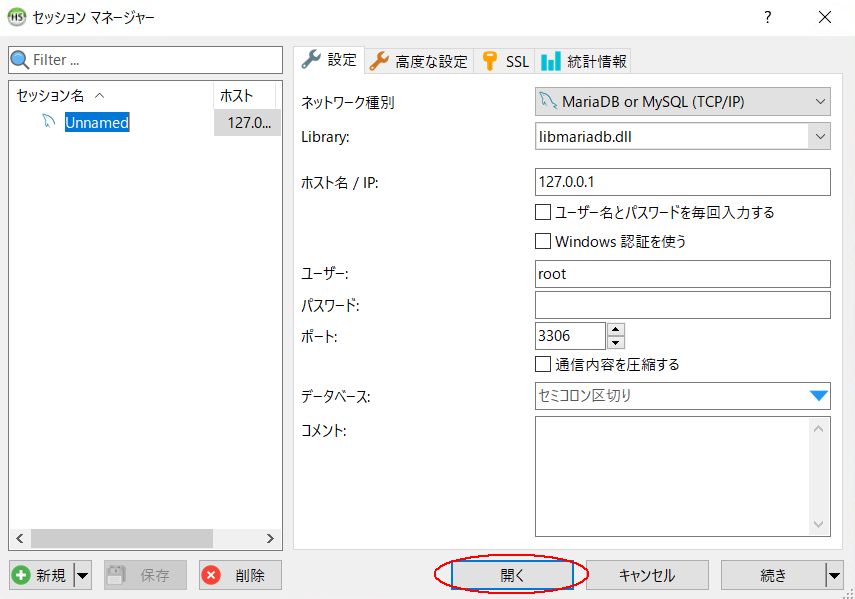Click the ユーザー field containing root
Image resolution: width=855 pixels, height=599 pixels.
[683, 274]
